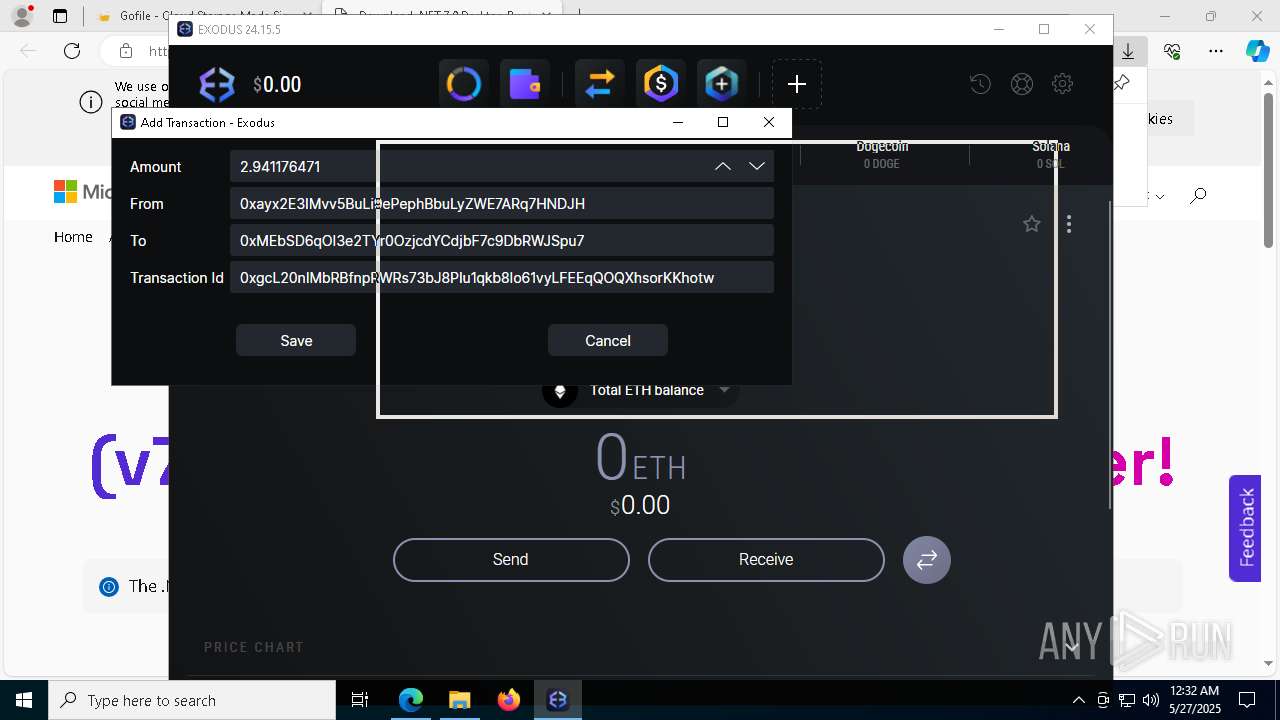The height and width of the screenshot is (720, 1280).
Task: Cancel the Add Transaction dialog
Action: [608, 340]
